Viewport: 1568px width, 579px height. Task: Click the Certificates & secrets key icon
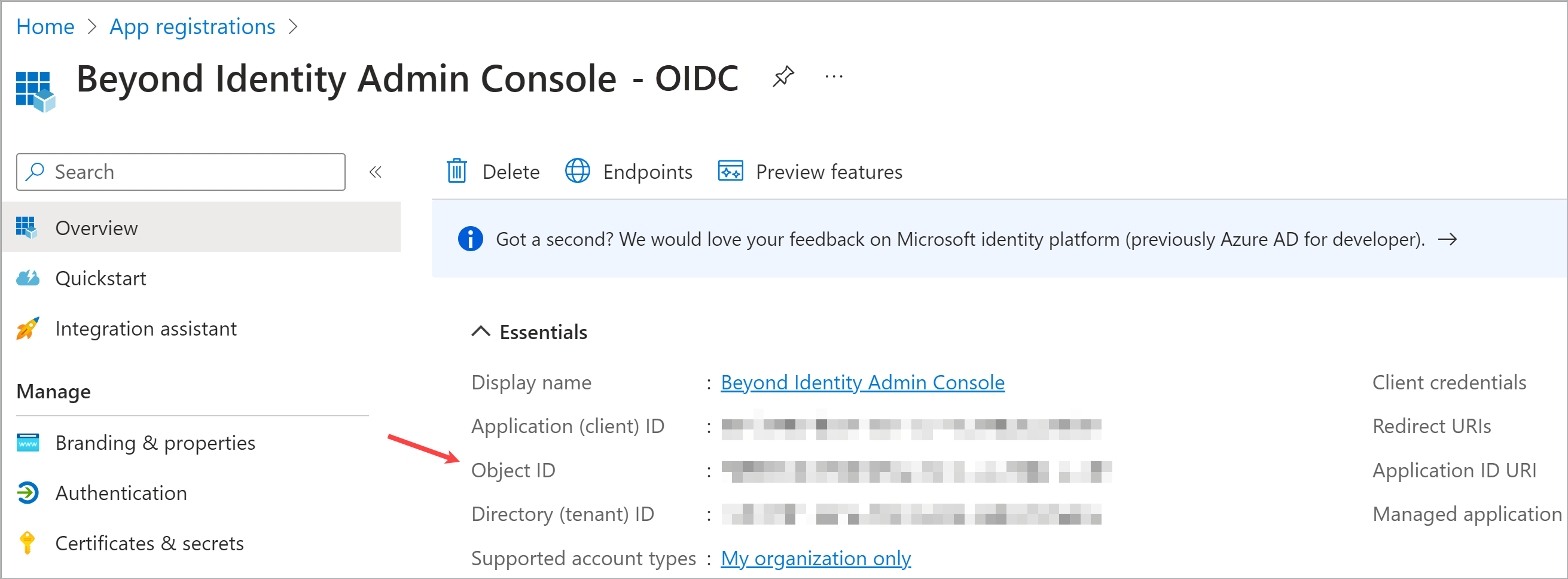tap(28, 543)
